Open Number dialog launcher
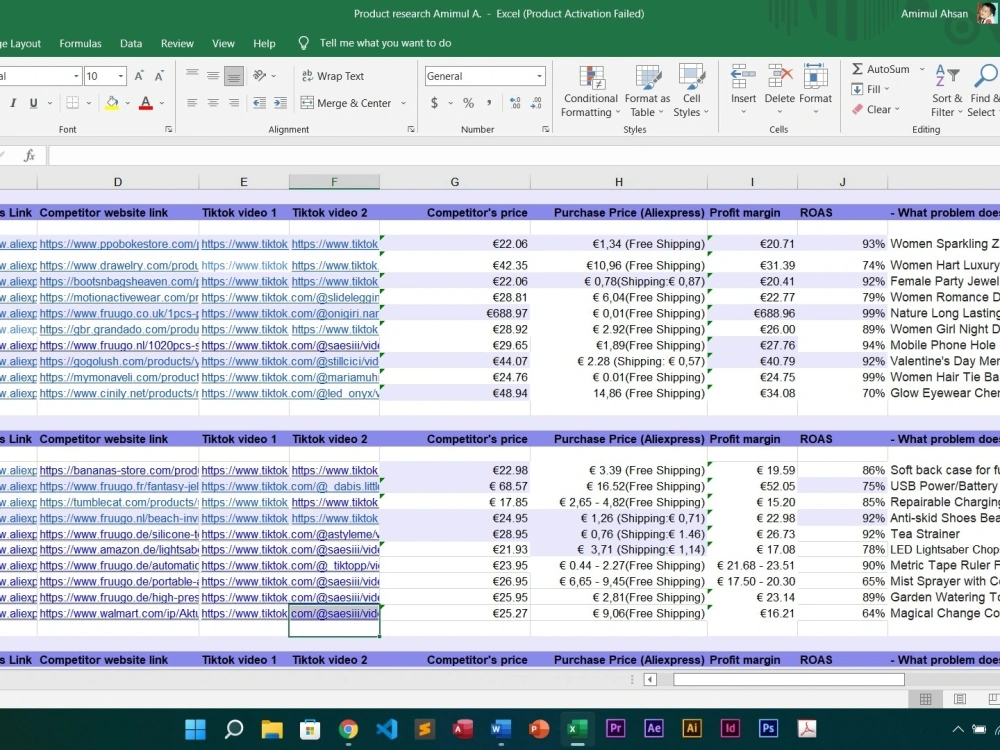 [x=545, y=129]
